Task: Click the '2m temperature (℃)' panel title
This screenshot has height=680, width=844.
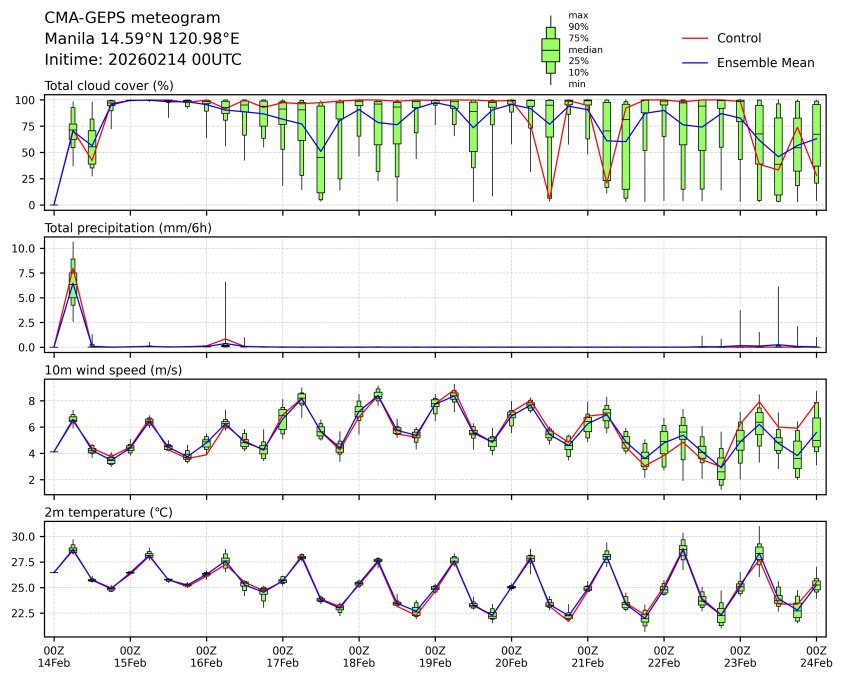Action: (107, 512)
